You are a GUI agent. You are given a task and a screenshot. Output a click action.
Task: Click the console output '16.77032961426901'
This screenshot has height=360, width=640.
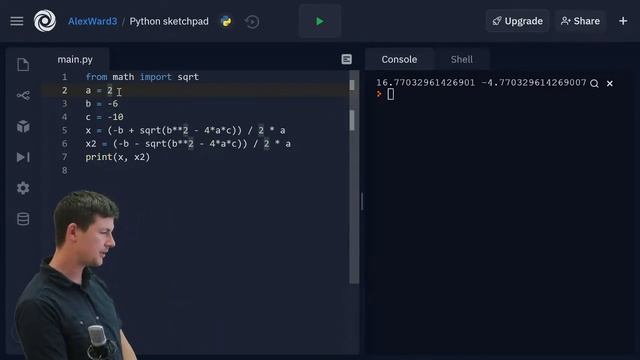pos(426,83)
